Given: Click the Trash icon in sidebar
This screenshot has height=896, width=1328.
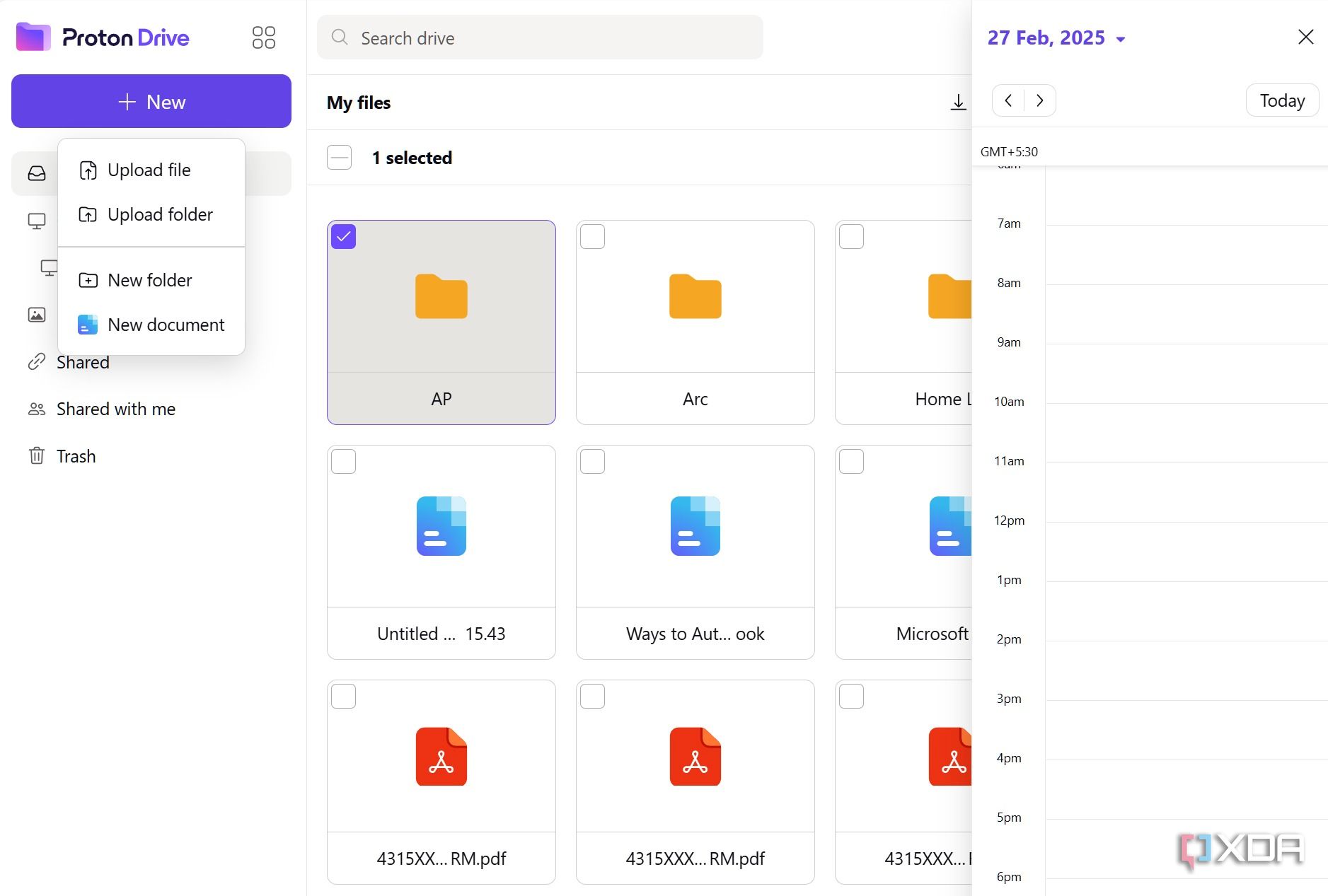Looking at the screenshot, I should click(37, 456).
